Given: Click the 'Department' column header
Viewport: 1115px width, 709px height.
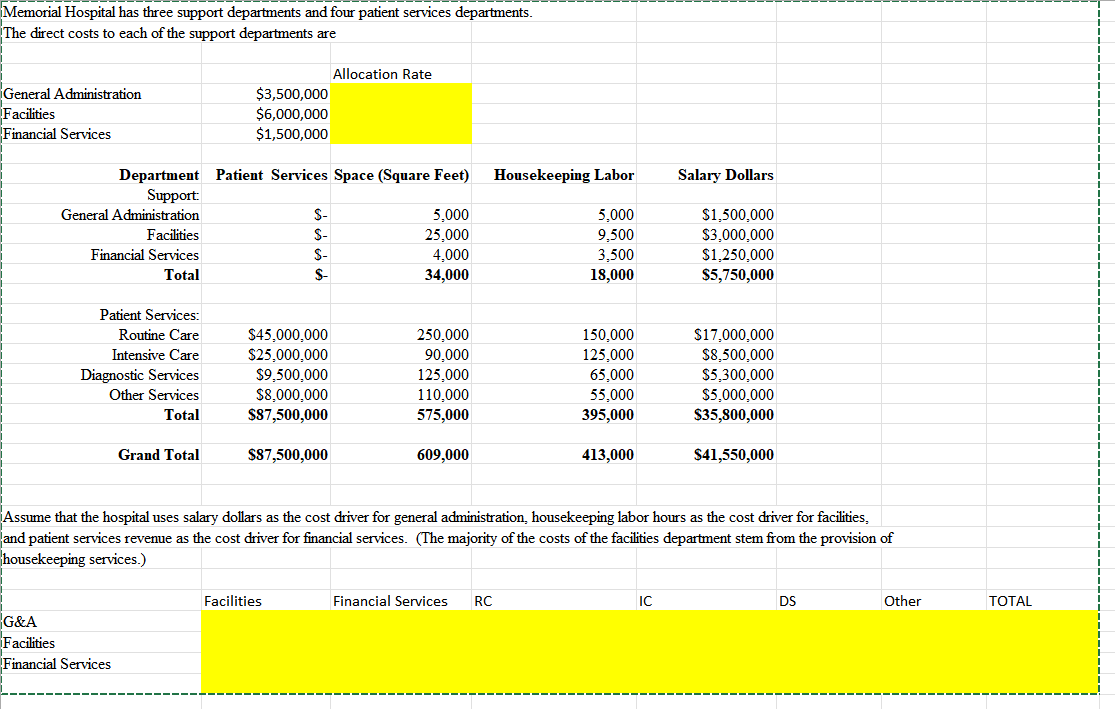Looking at the screenshot, I should click(159, 175).
